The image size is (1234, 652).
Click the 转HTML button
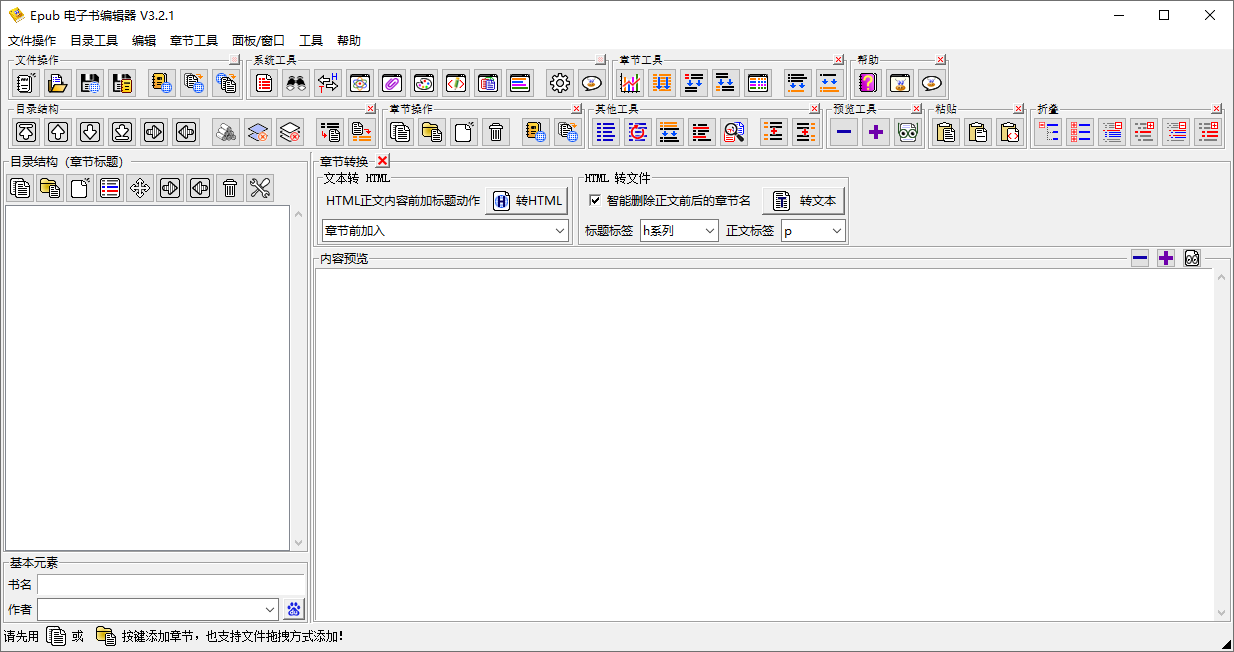click(x=527, y=200)
